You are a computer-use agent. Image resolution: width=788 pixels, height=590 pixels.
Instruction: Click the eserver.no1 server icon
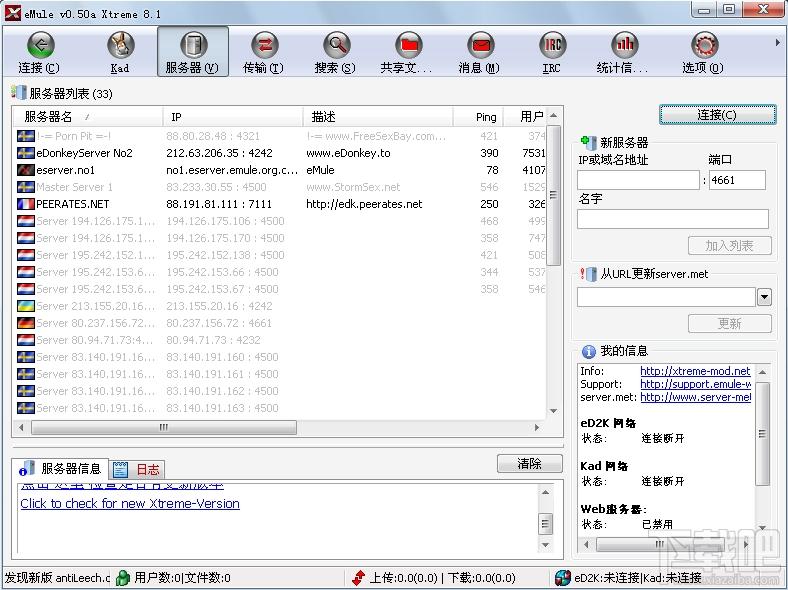point(26,170)
